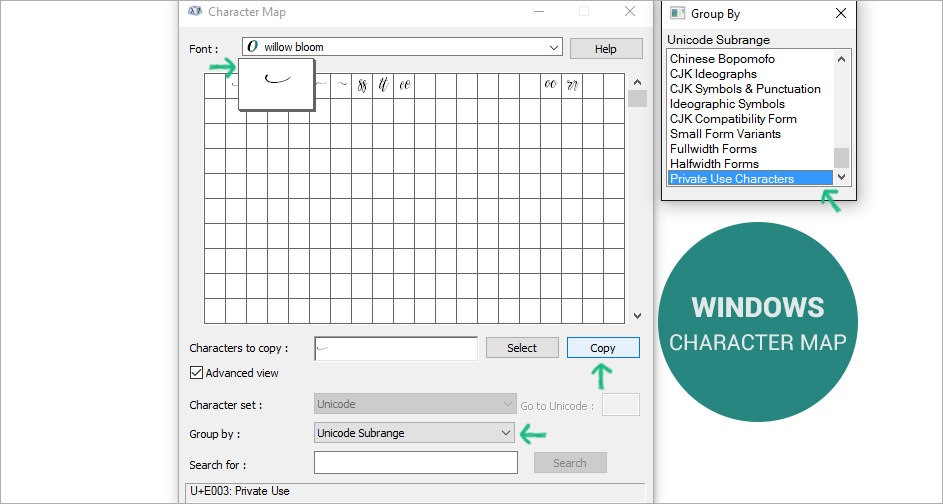The height and width of the screenshot is (504, 943).
Task: Select the rr ligature glyph
Action: point(572,85)
